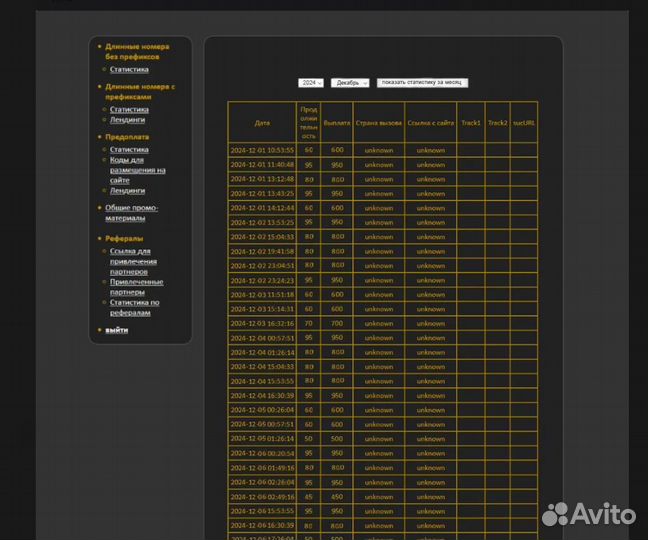Open Лендинги under the Предоплата section

pyautogui.click(x=127, y=190)
